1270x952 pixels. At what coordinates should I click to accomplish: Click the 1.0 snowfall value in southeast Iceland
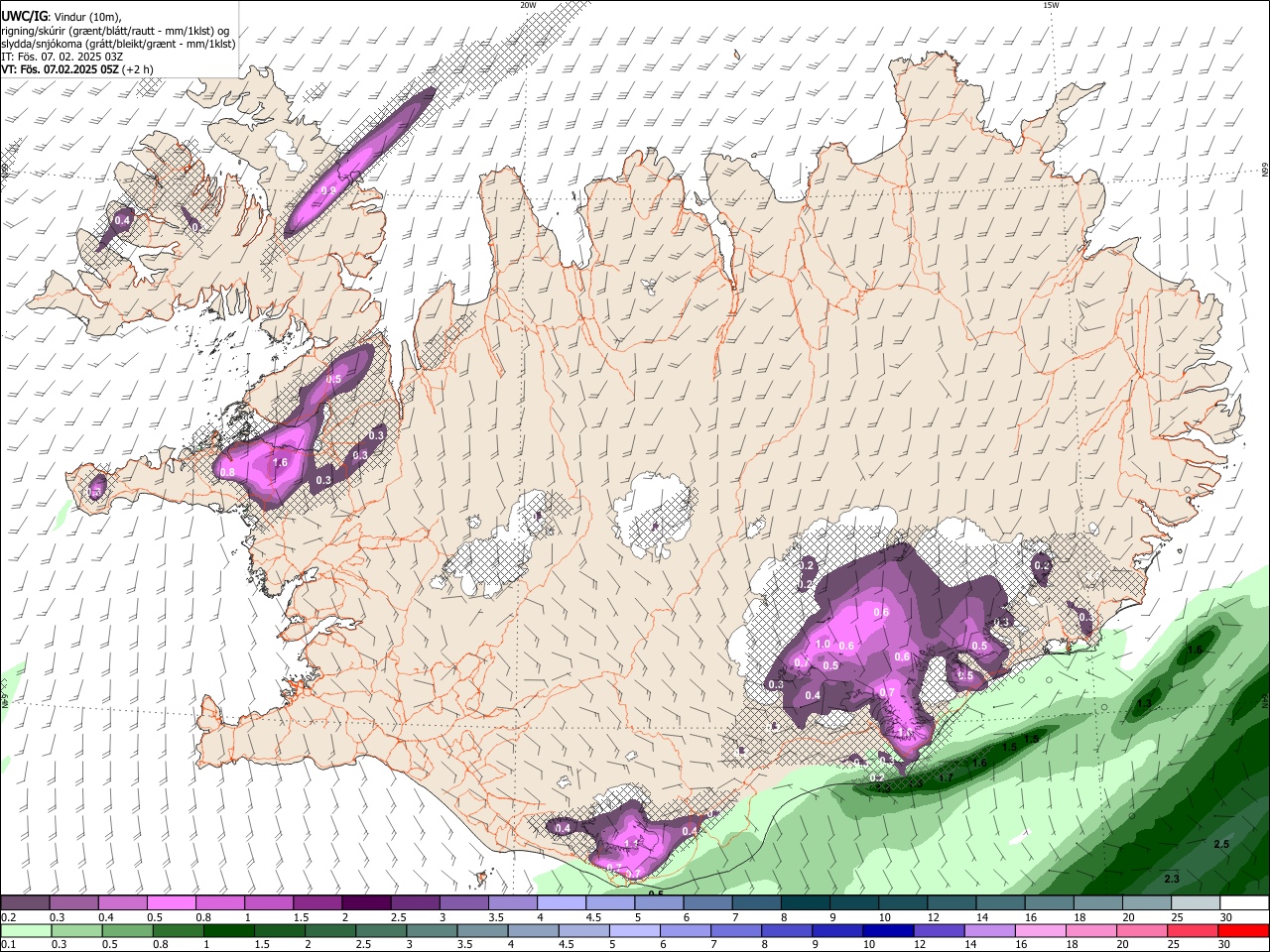[x=823, y=644]
